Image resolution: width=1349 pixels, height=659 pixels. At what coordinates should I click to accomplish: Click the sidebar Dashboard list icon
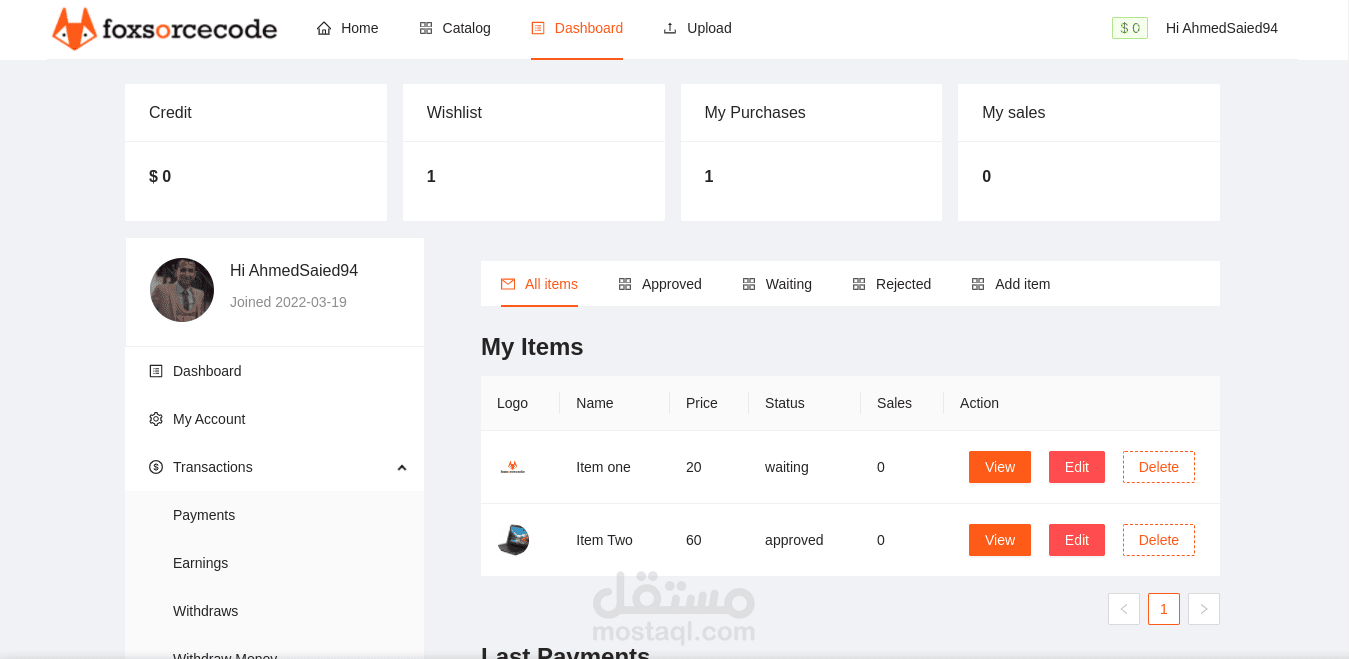point(156,371)
